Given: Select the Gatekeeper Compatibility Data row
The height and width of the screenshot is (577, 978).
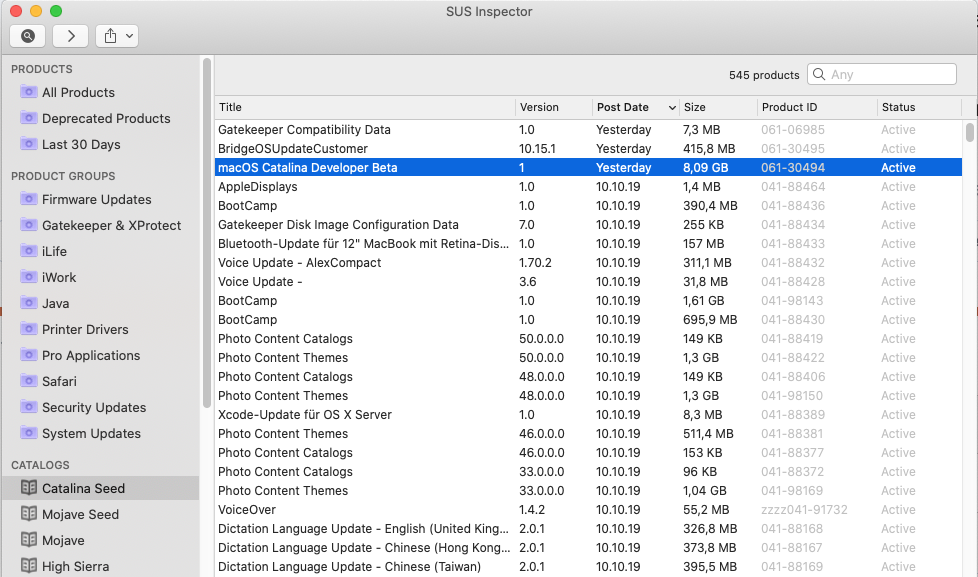Looking at the screenshot, I should point(588,130).
